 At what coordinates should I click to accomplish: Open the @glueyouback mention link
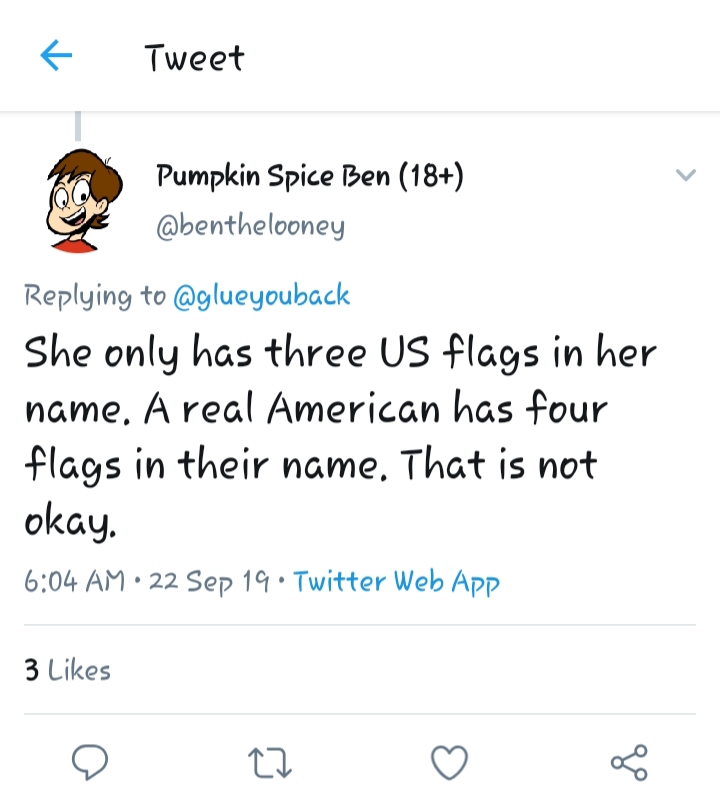point(262,296)
